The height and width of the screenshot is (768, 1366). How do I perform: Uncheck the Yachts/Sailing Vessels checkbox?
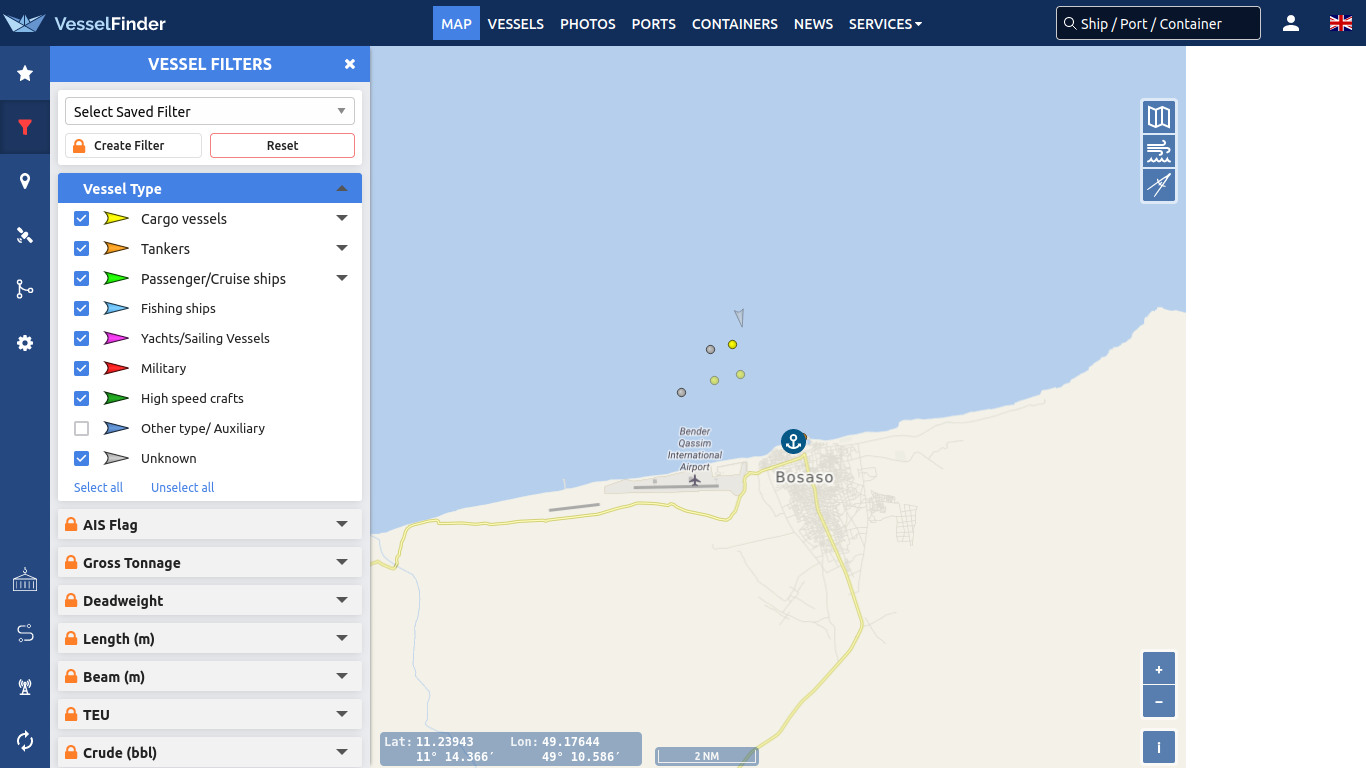point(82,338)
